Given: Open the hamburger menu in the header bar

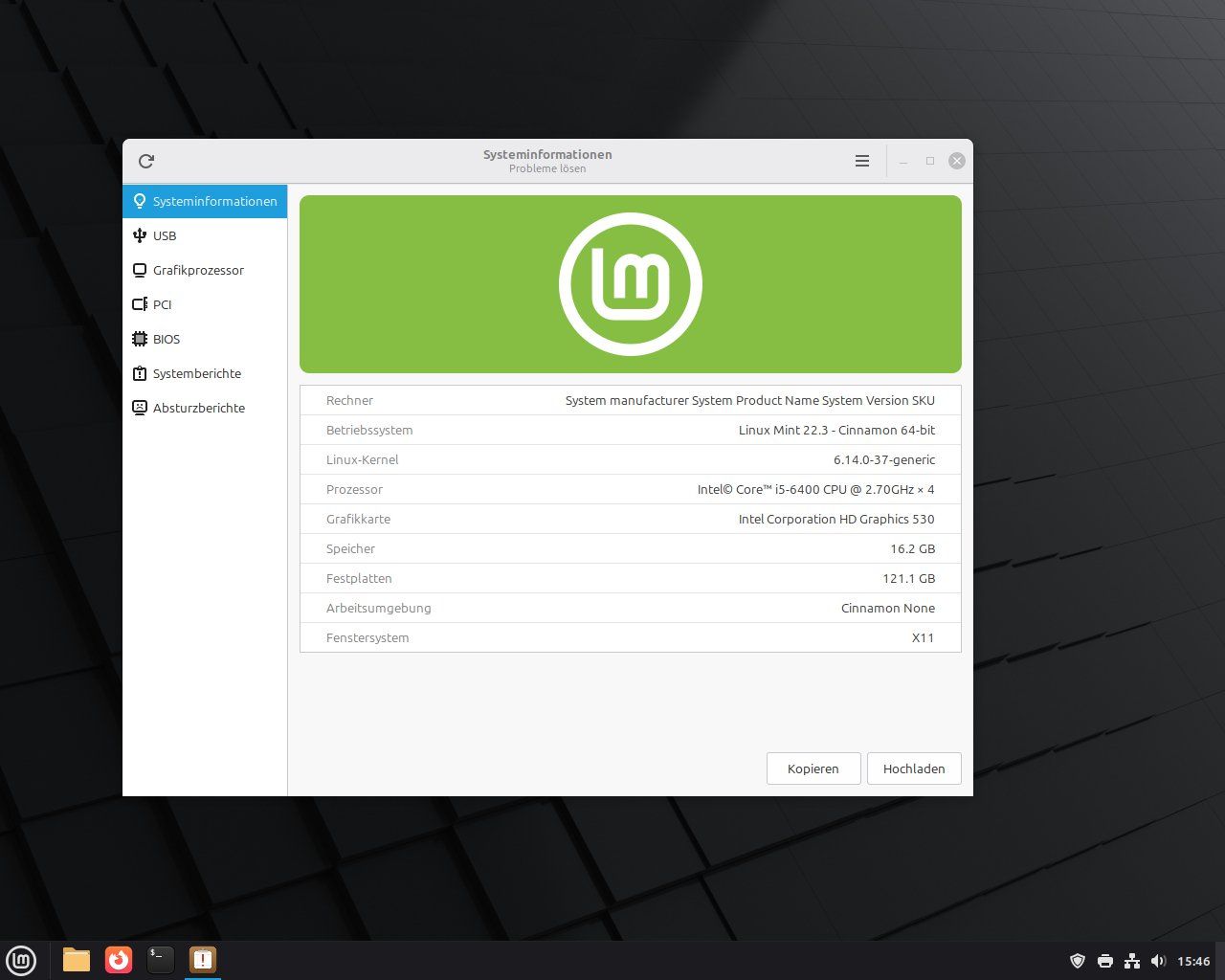Looking at the screenshot, I should [862, 161].
